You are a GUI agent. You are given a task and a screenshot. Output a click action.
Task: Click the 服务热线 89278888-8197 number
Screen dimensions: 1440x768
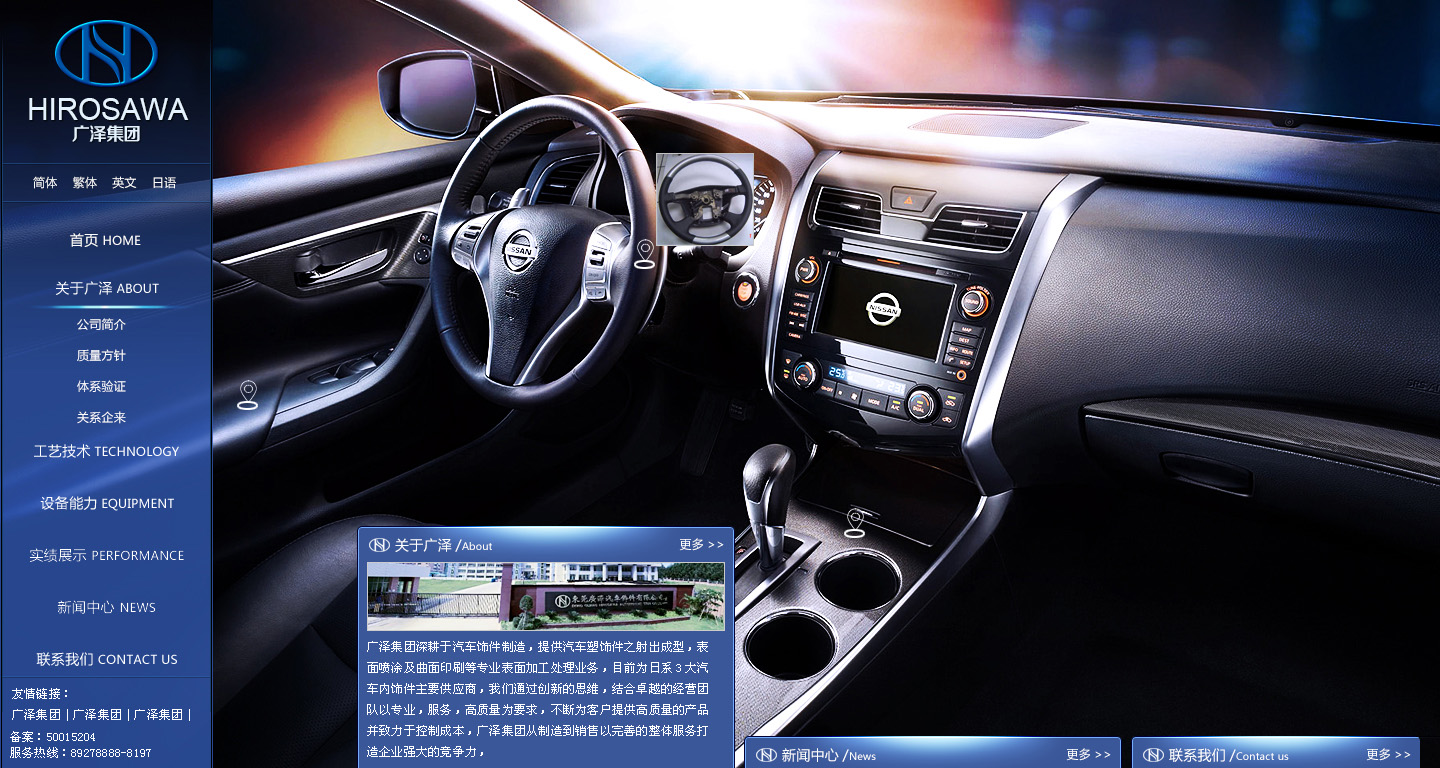[x=81, y=753]
